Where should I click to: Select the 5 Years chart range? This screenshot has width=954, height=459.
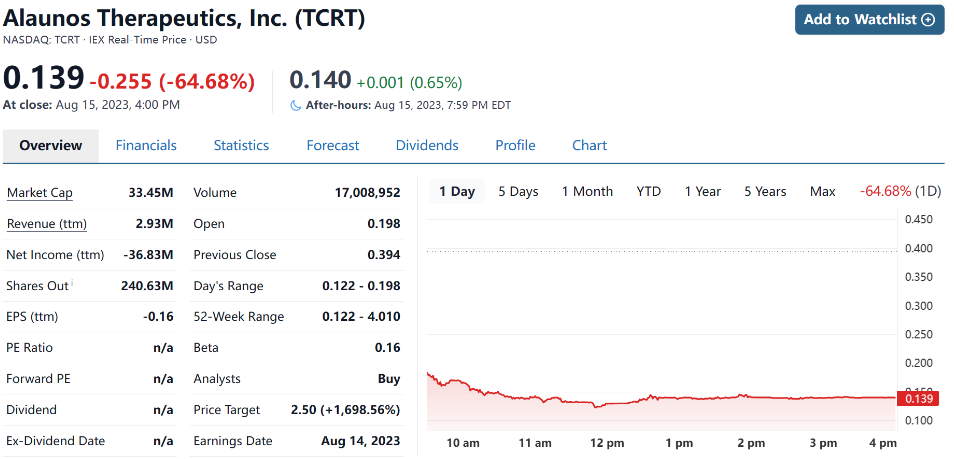[765, 191]
